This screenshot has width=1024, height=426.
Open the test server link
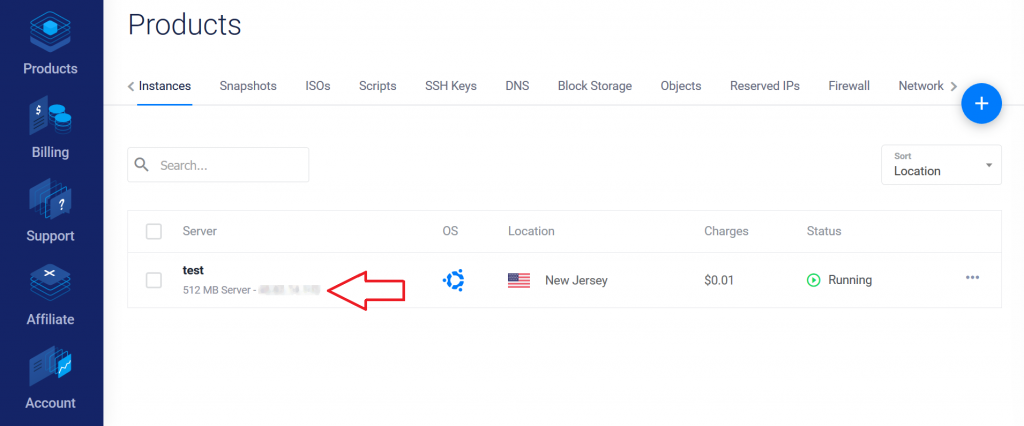(x=193, y=270)
